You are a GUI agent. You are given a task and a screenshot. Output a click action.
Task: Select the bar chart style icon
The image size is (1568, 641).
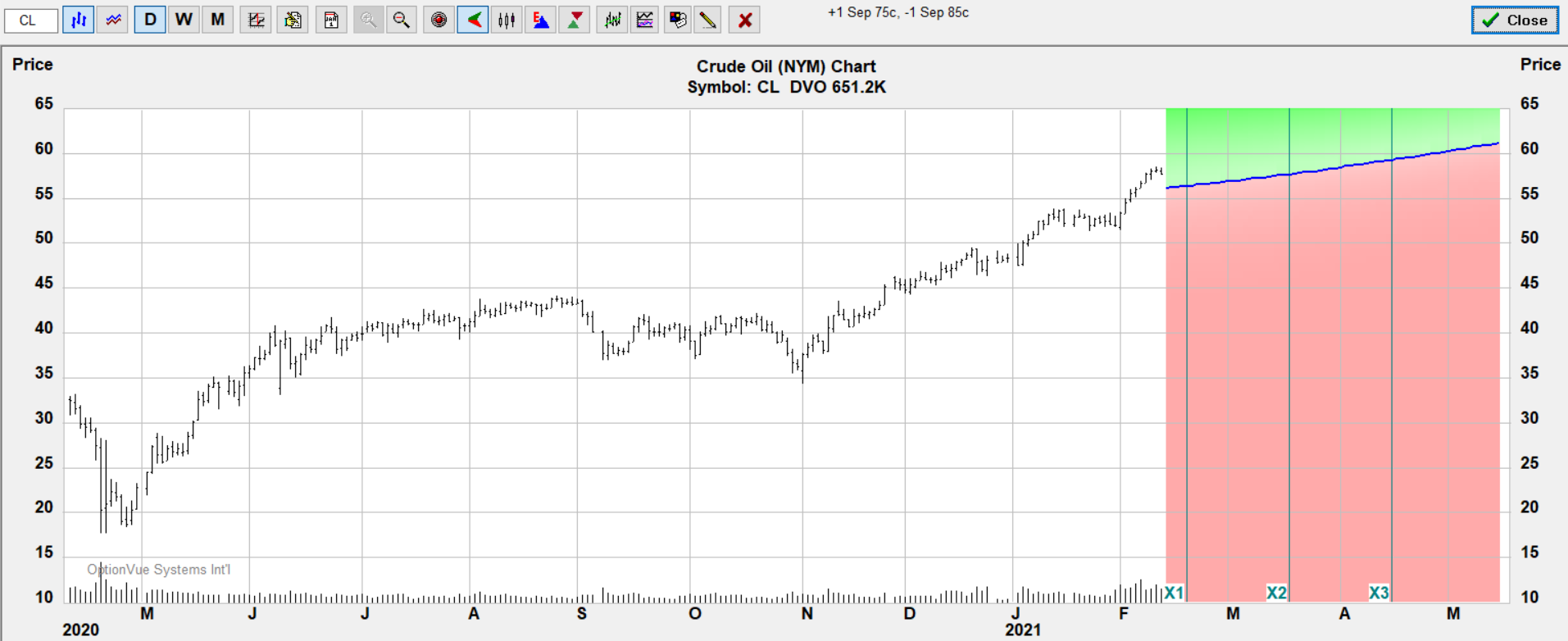pos(79,20)
